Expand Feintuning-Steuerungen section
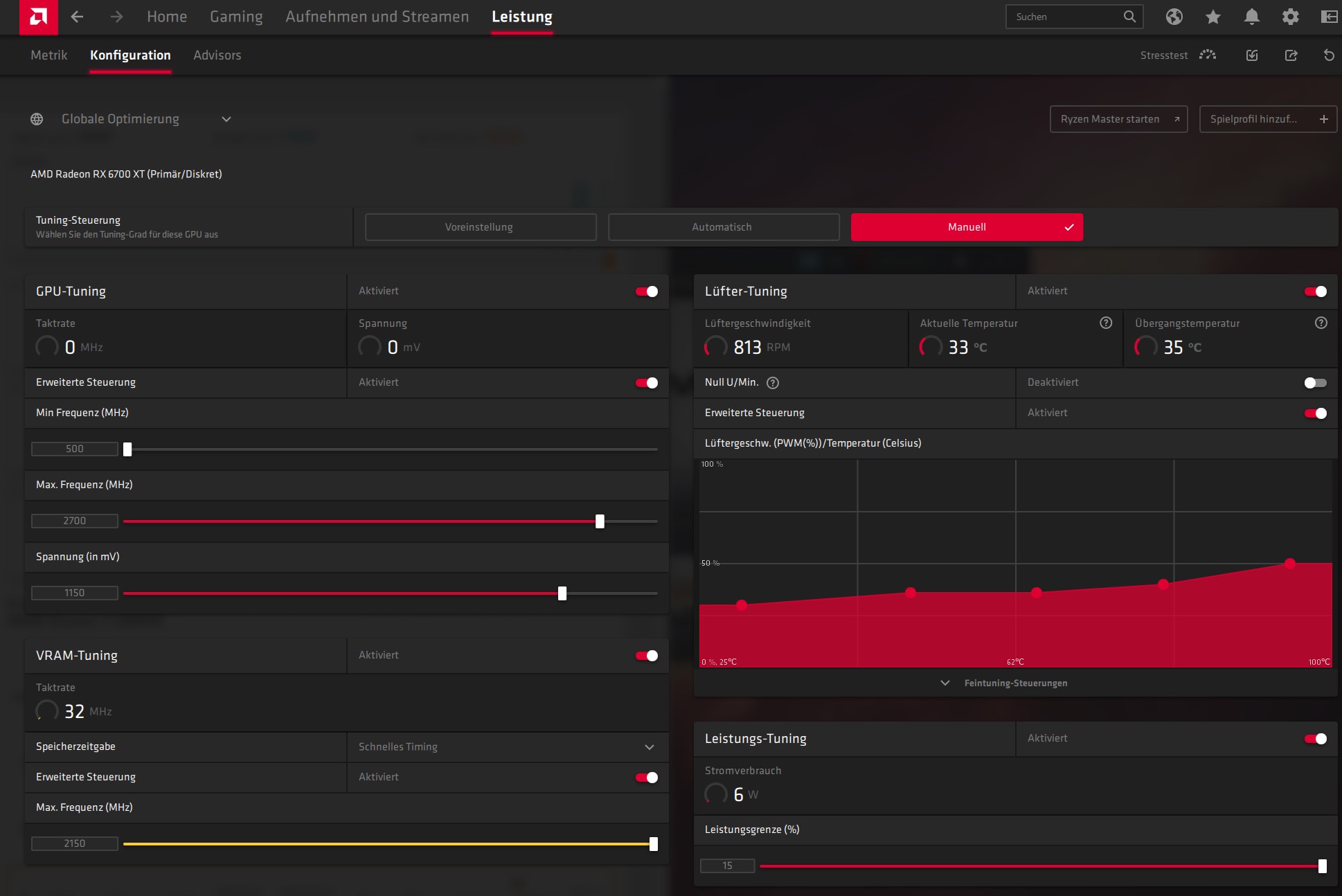 [1014, 683]
